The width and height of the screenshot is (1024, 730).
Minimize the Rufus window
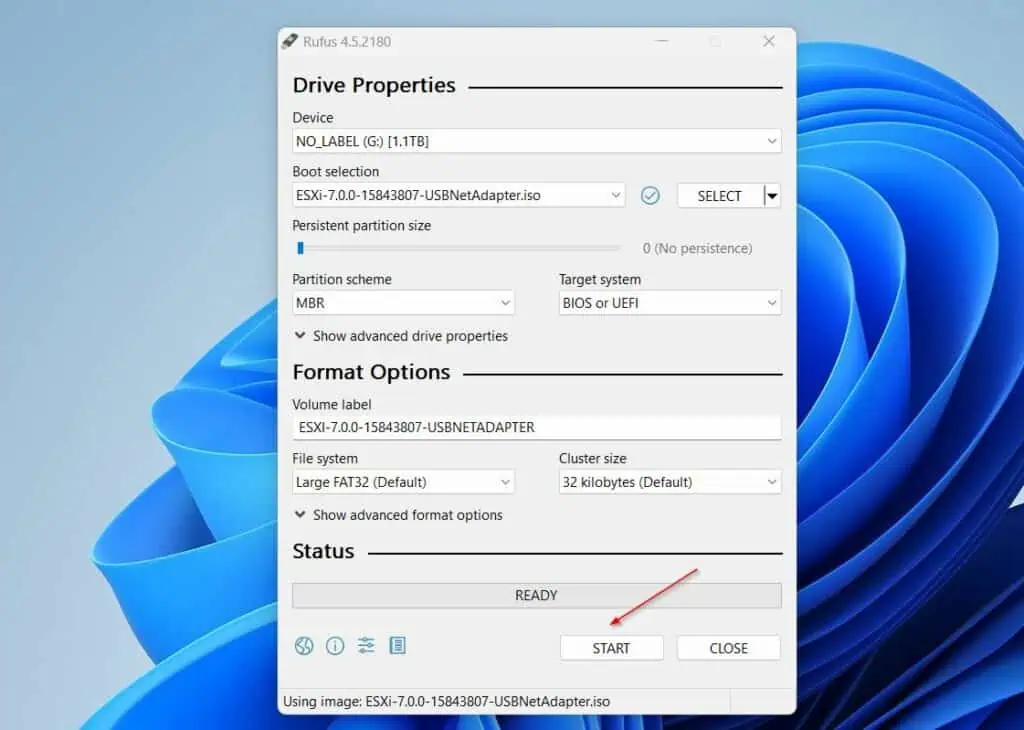point(662,41)
